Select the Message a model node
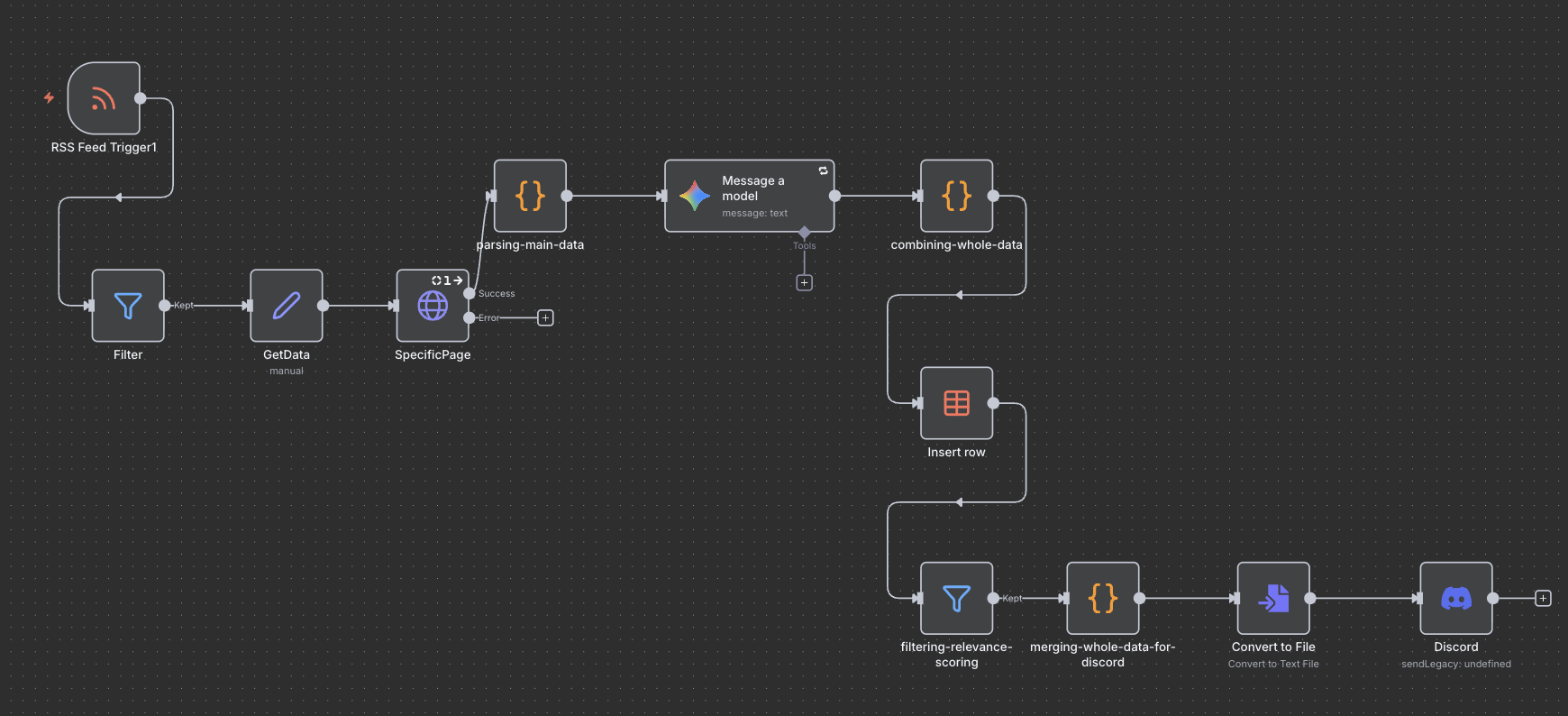Image resolution: width=1568 pixels, height=716 pixels. pos(749,196)
